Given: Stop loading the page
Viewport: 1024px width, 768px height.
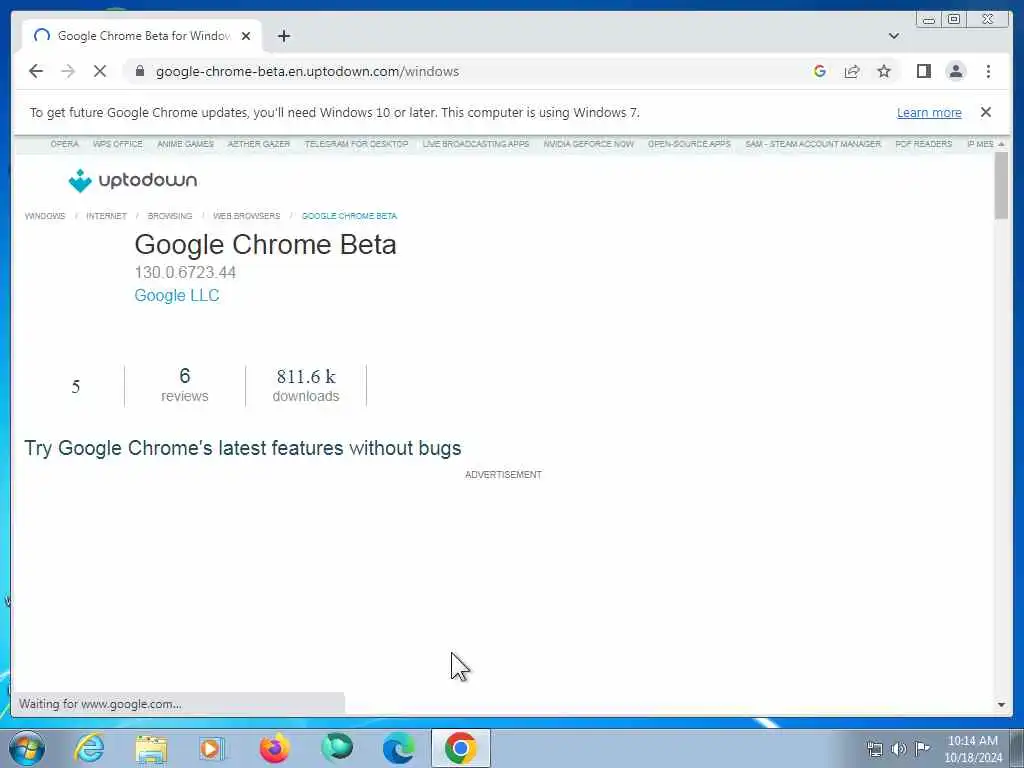Looking at the screenshot, I should [x=100, y=71].
